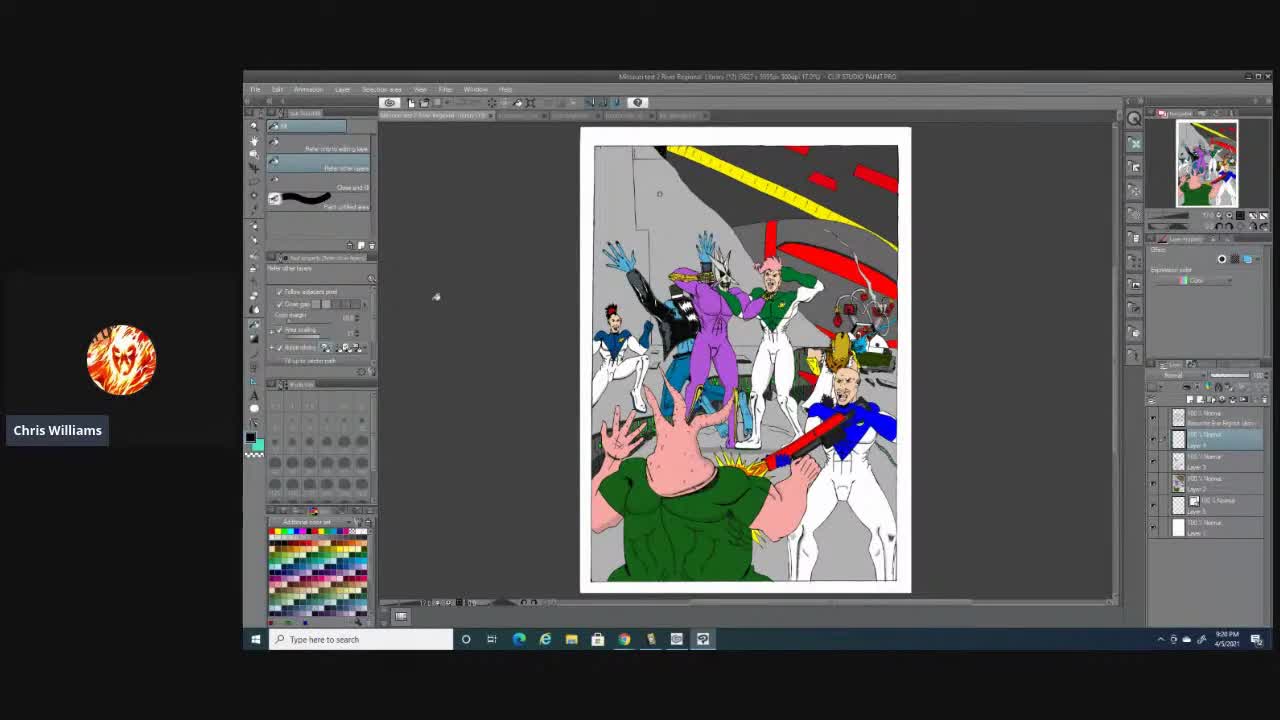Close the active canvas document tab
This screenshot has height=720, width=1280.
[x=489, y=116]
